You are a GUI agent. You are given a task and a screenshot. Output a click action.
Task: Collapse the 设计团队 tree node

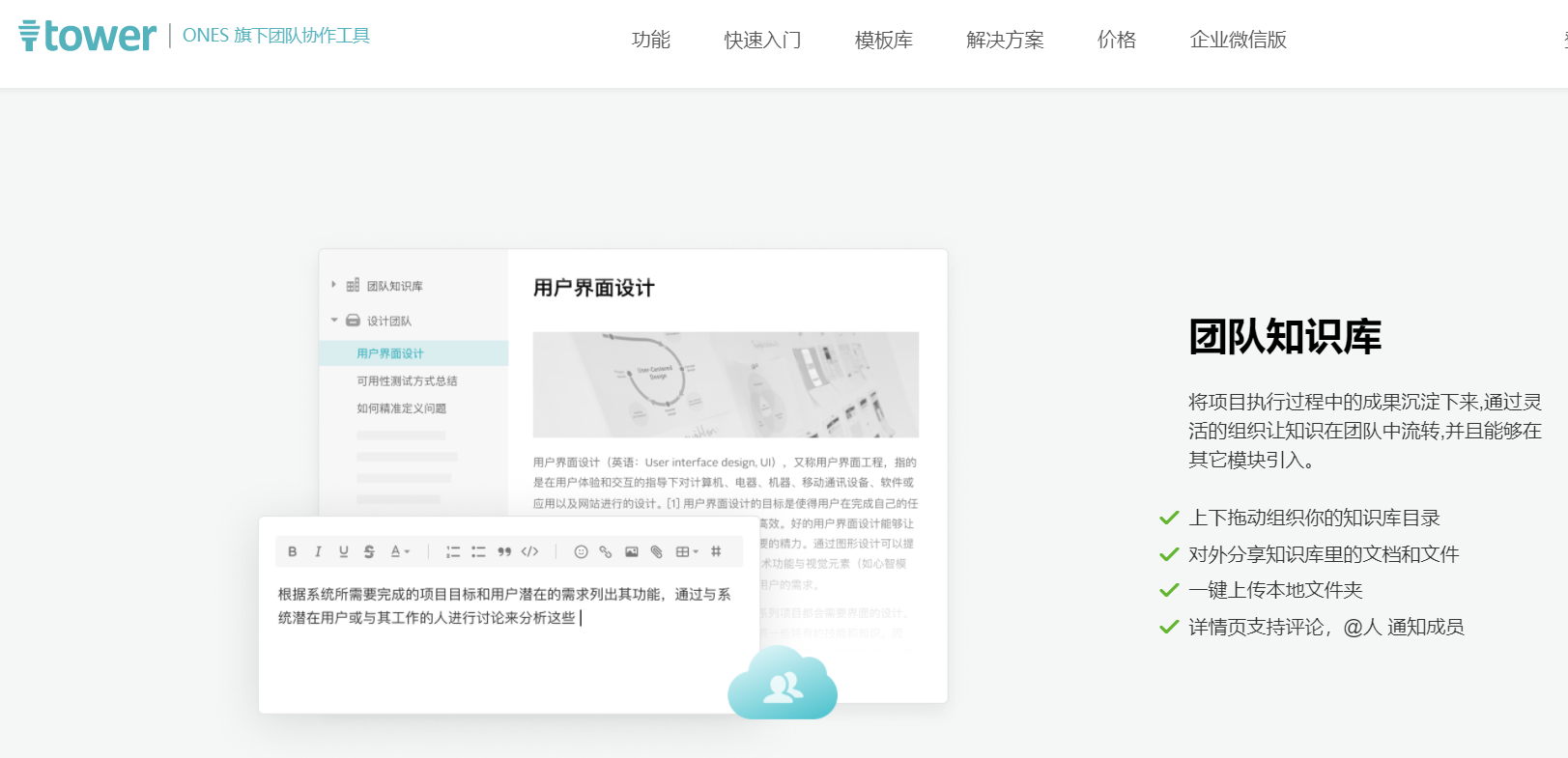[334, 320]
